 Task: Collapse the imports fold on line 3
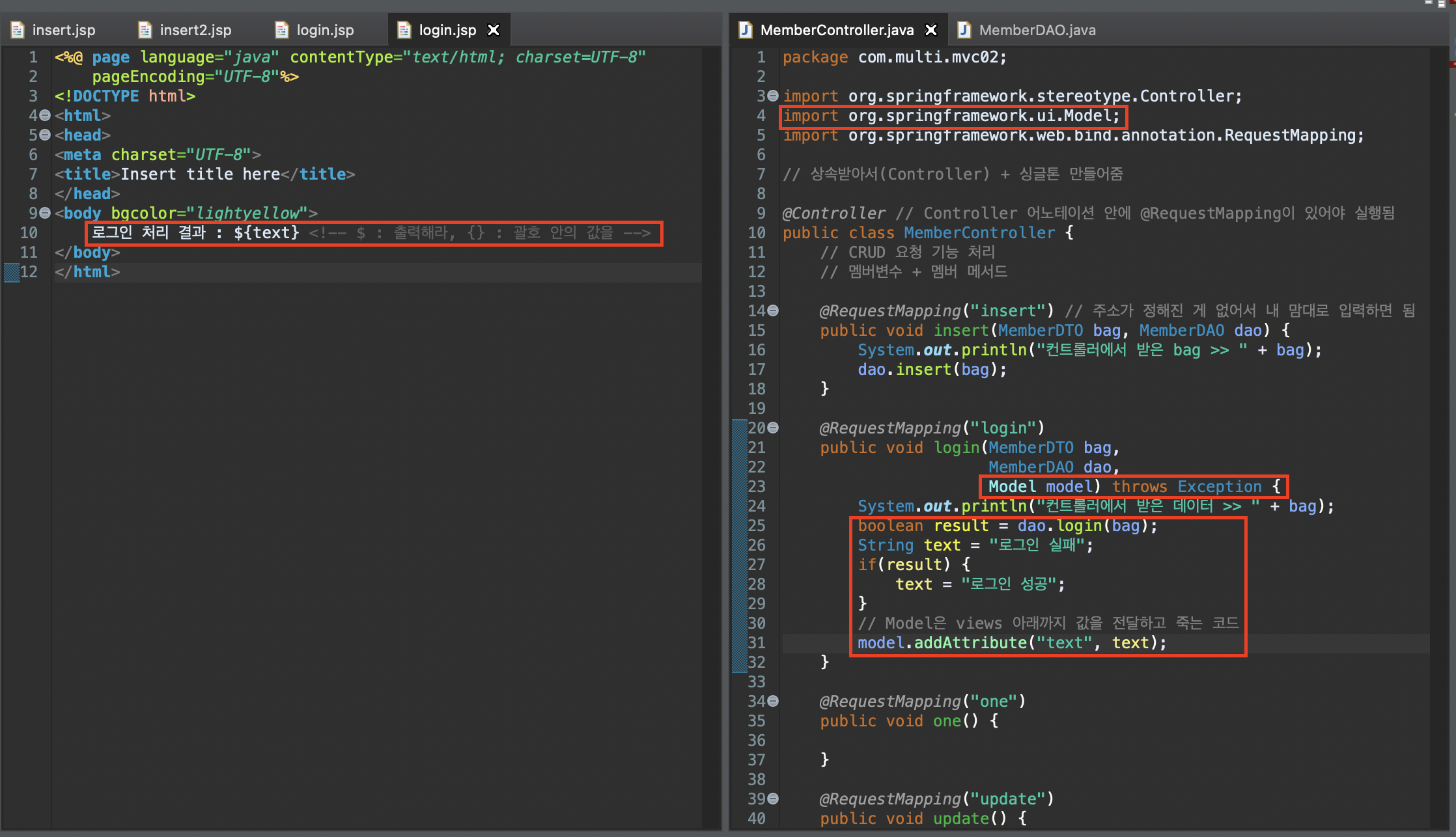click(773, 96)
